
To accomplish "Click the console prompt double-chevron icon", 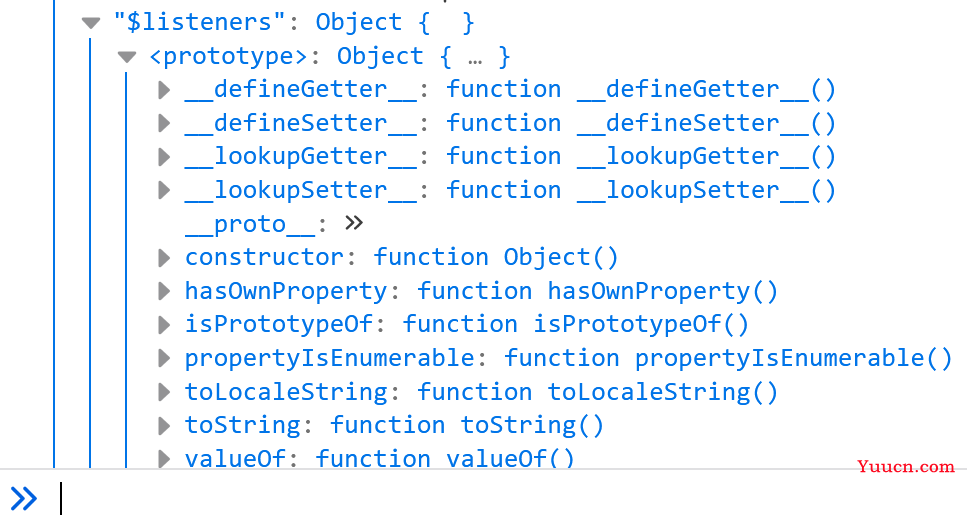I will point(24,498).
